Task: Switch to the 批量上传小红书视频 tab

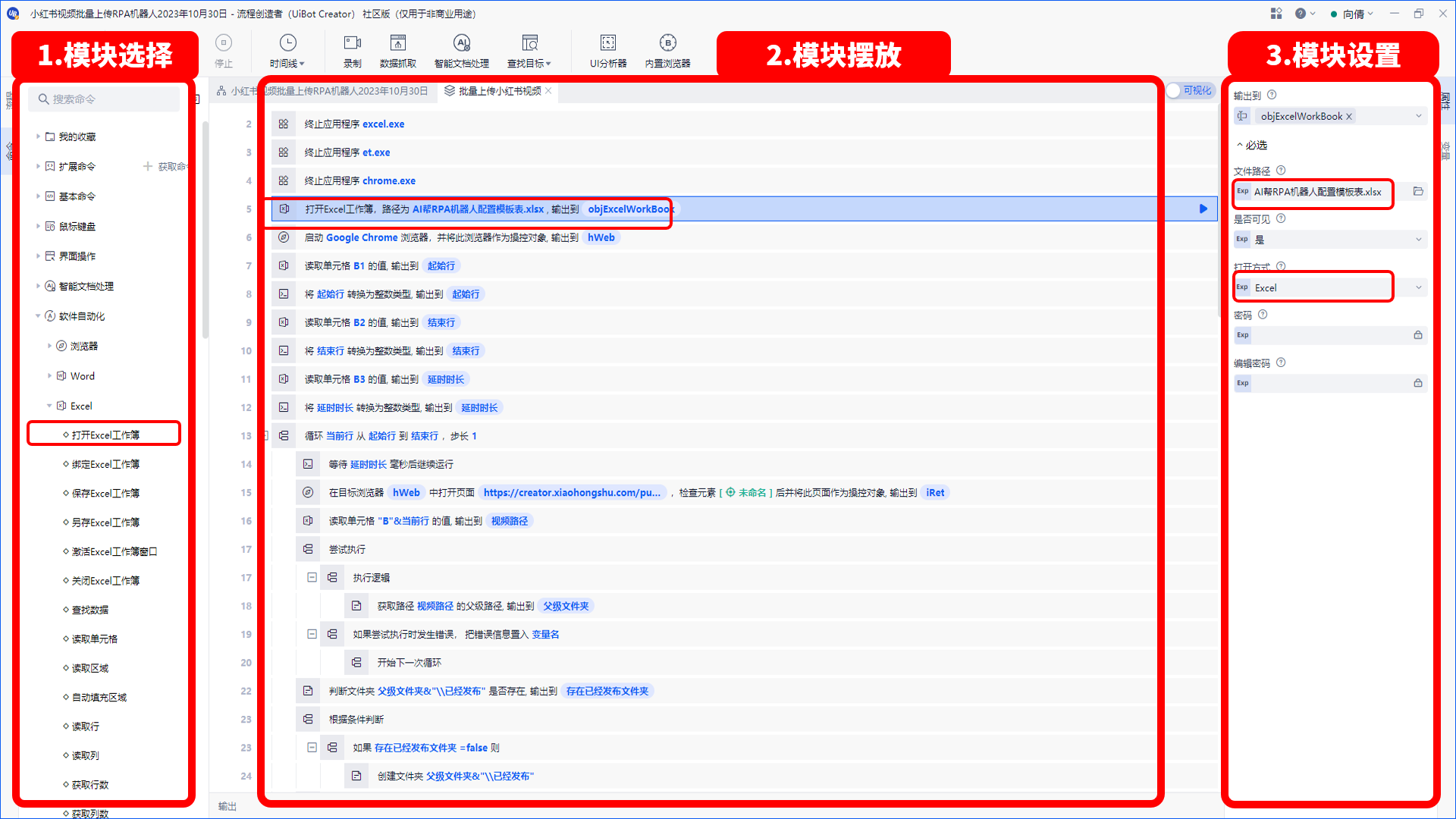Action: click(x=500, y=91)
